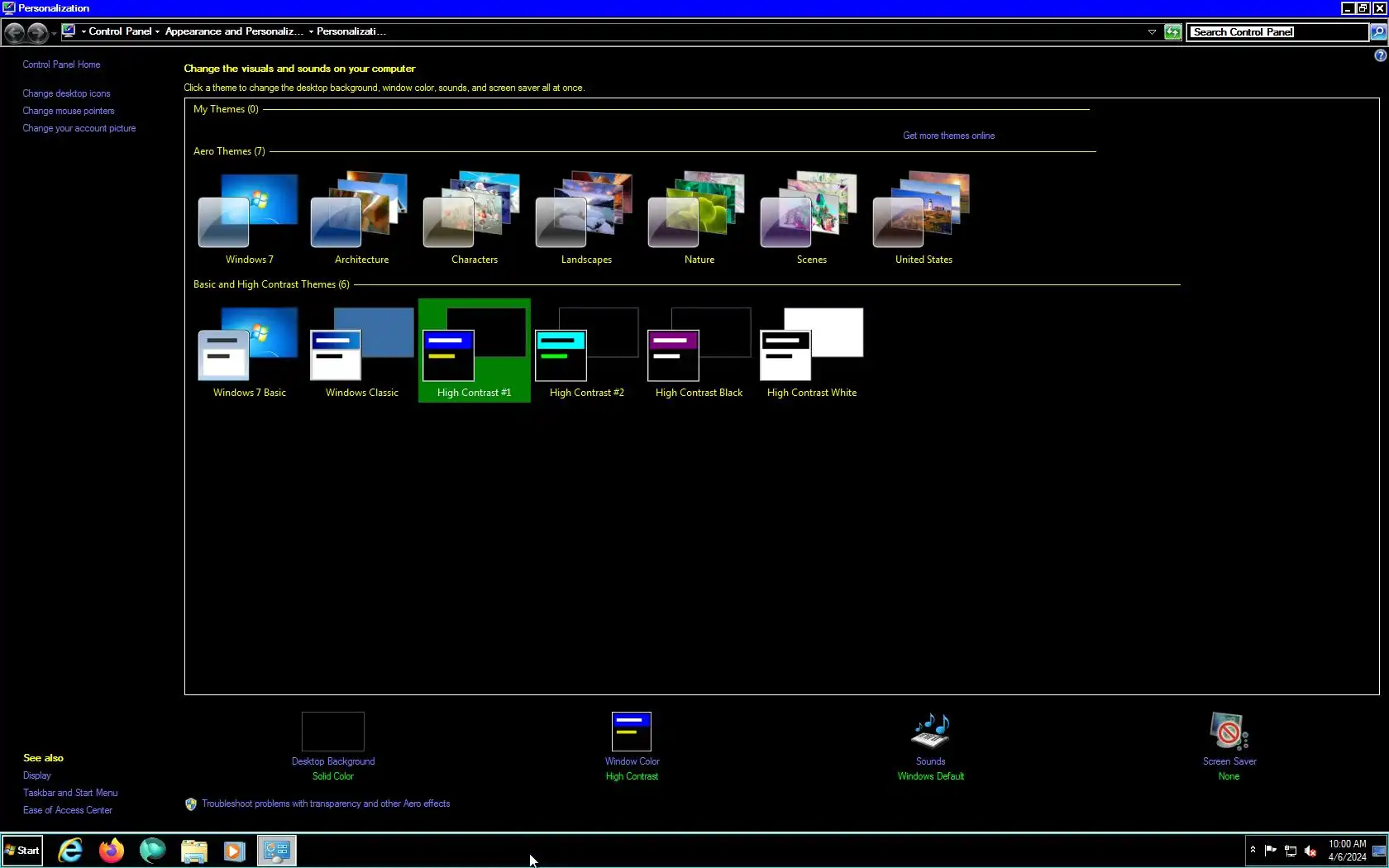
Task: Expand the breadcrumb arrow after Control Panel
Action: tap(157, 32)
